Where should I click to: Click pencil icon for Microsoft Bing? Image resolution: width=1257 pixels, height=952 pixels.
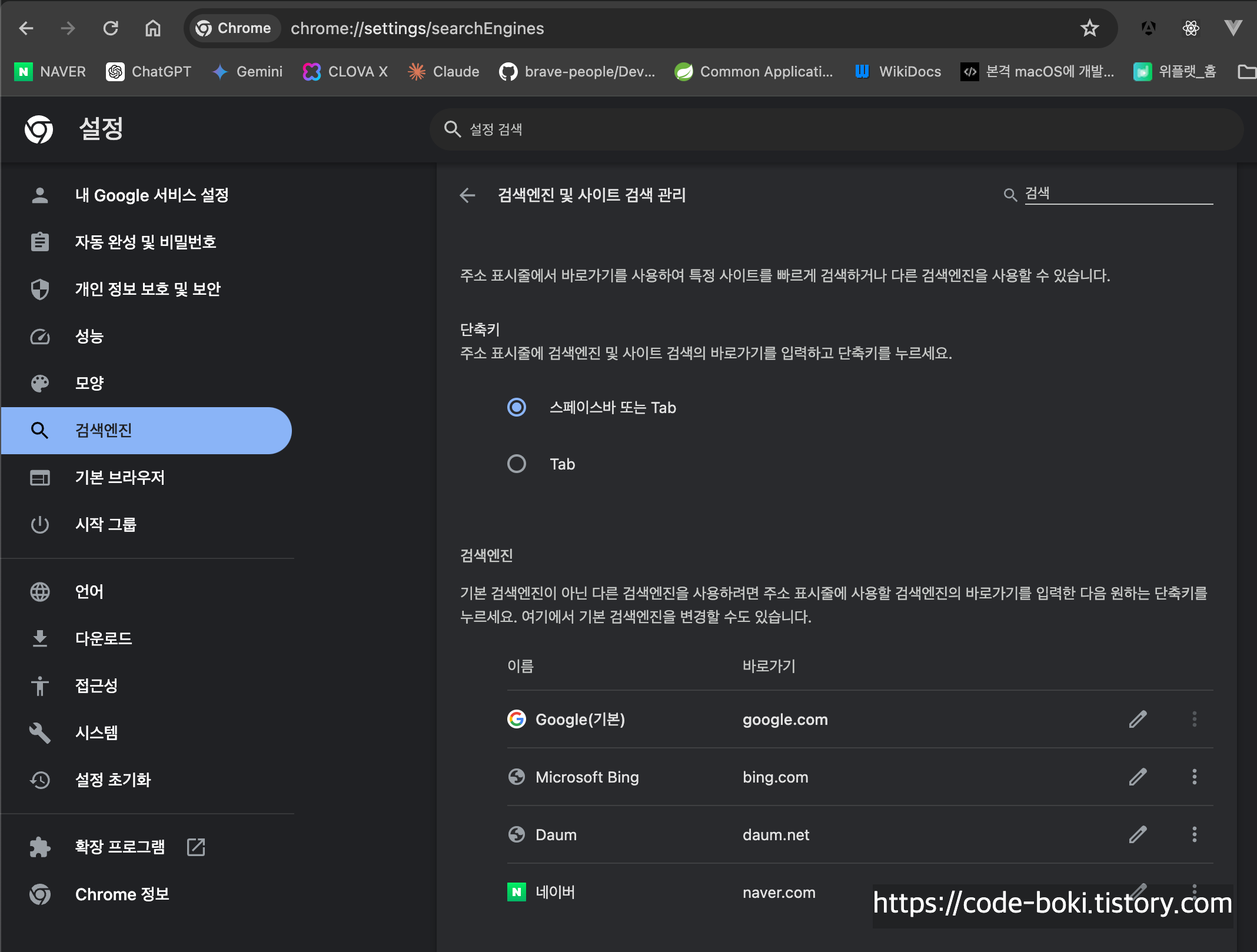(x=1138, y=777)
